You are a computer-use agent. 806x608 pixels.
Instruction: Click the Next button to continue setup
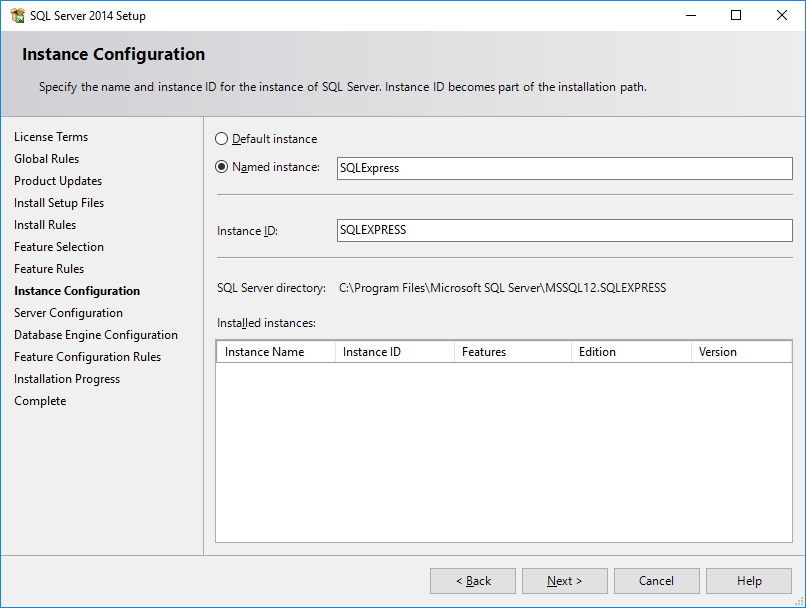pos(564,580)
